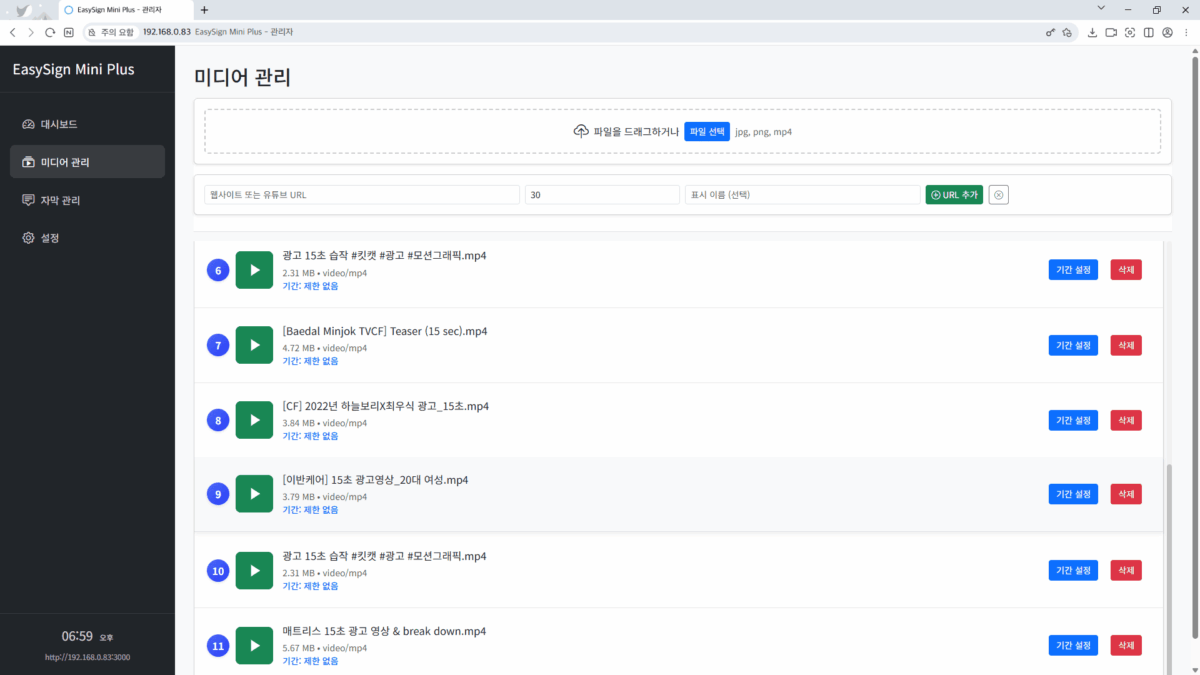This screenshot has width=1200, height=675.
Task: Expand the tab search chevron in title bar
Action: point(1100,9)
